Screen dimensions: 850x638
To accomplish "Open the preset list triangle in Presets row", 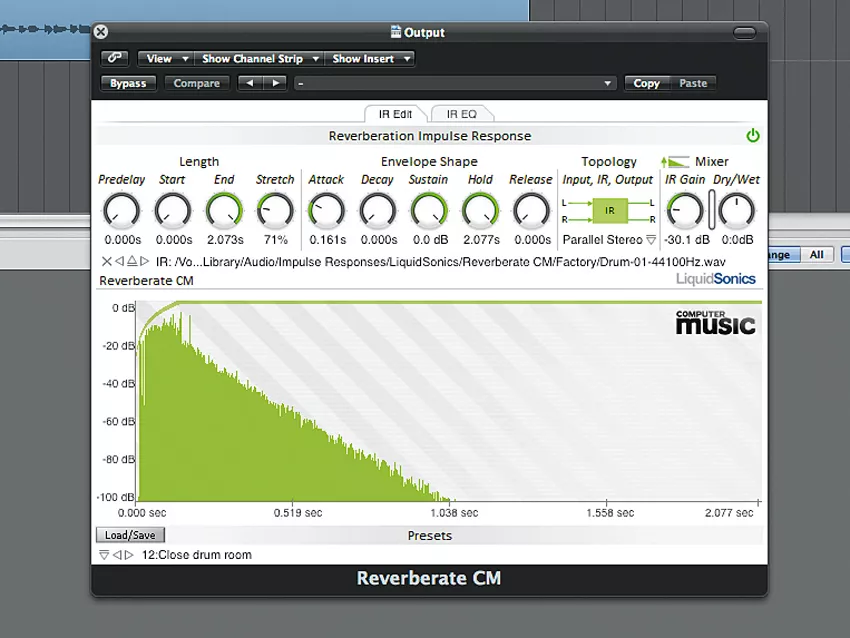I will pyautogui.click(x=104, y=555).
